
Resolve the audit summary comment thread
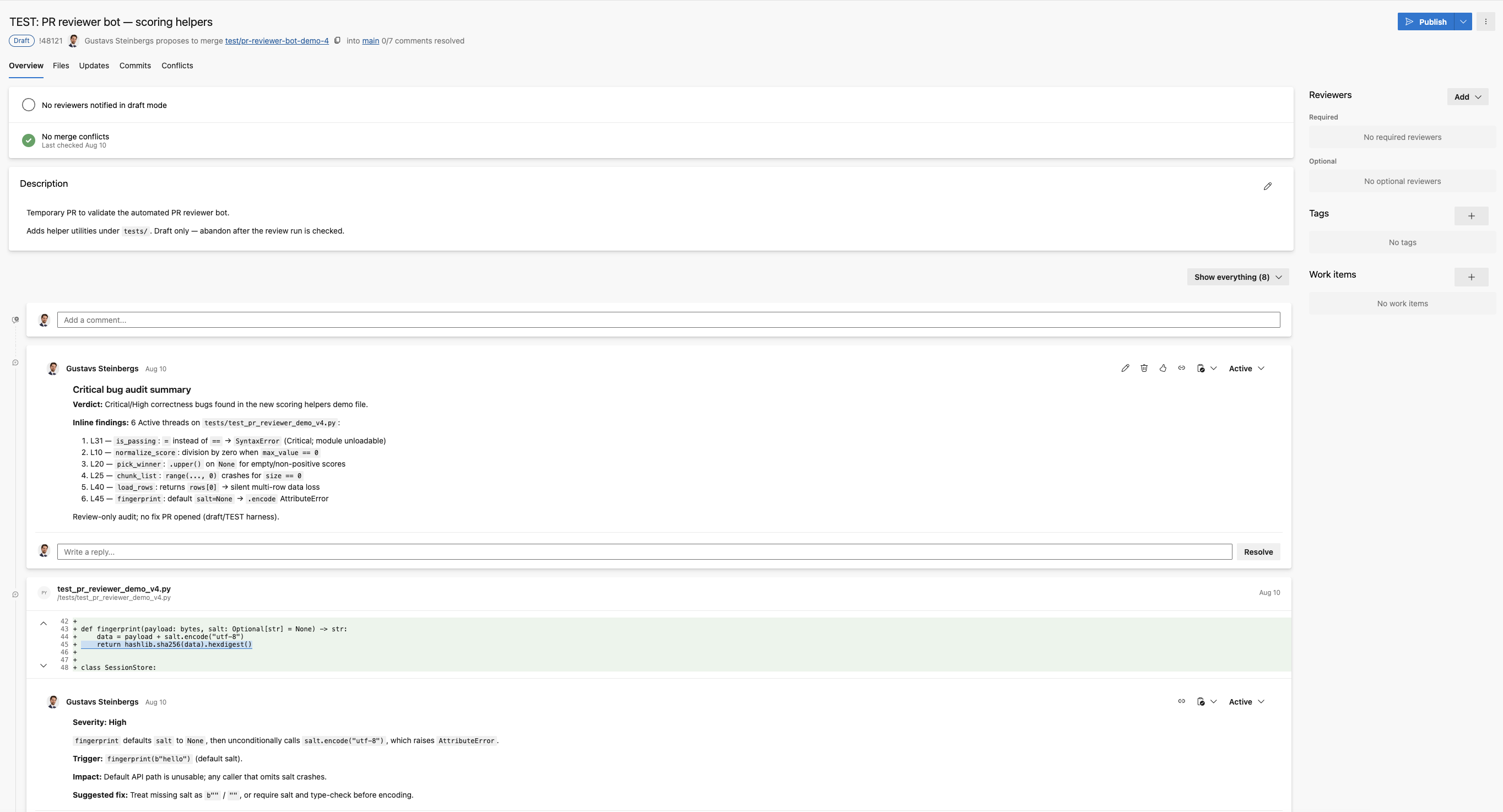pyautogui.click(x=1258, y=552)
